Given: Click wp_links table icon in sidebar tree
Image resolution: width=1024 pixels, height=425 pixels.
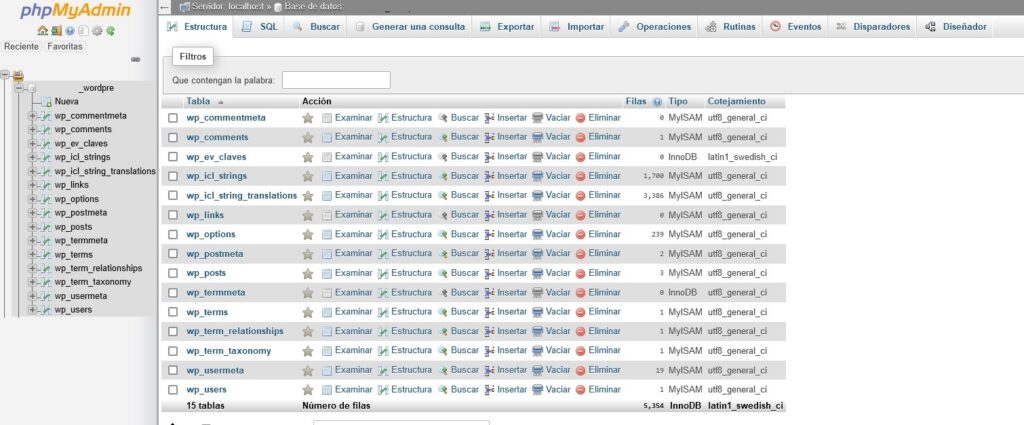Looking at the screenshot, I should tap(46, 185).
